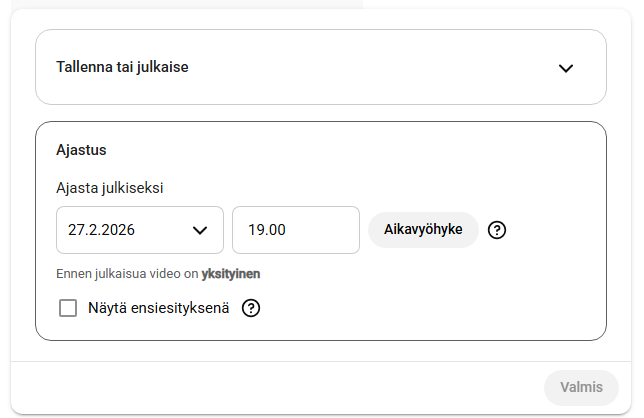Screen dimensions: 644x418
Task: Click the 19.00 time input field
Action: point(295,230)
